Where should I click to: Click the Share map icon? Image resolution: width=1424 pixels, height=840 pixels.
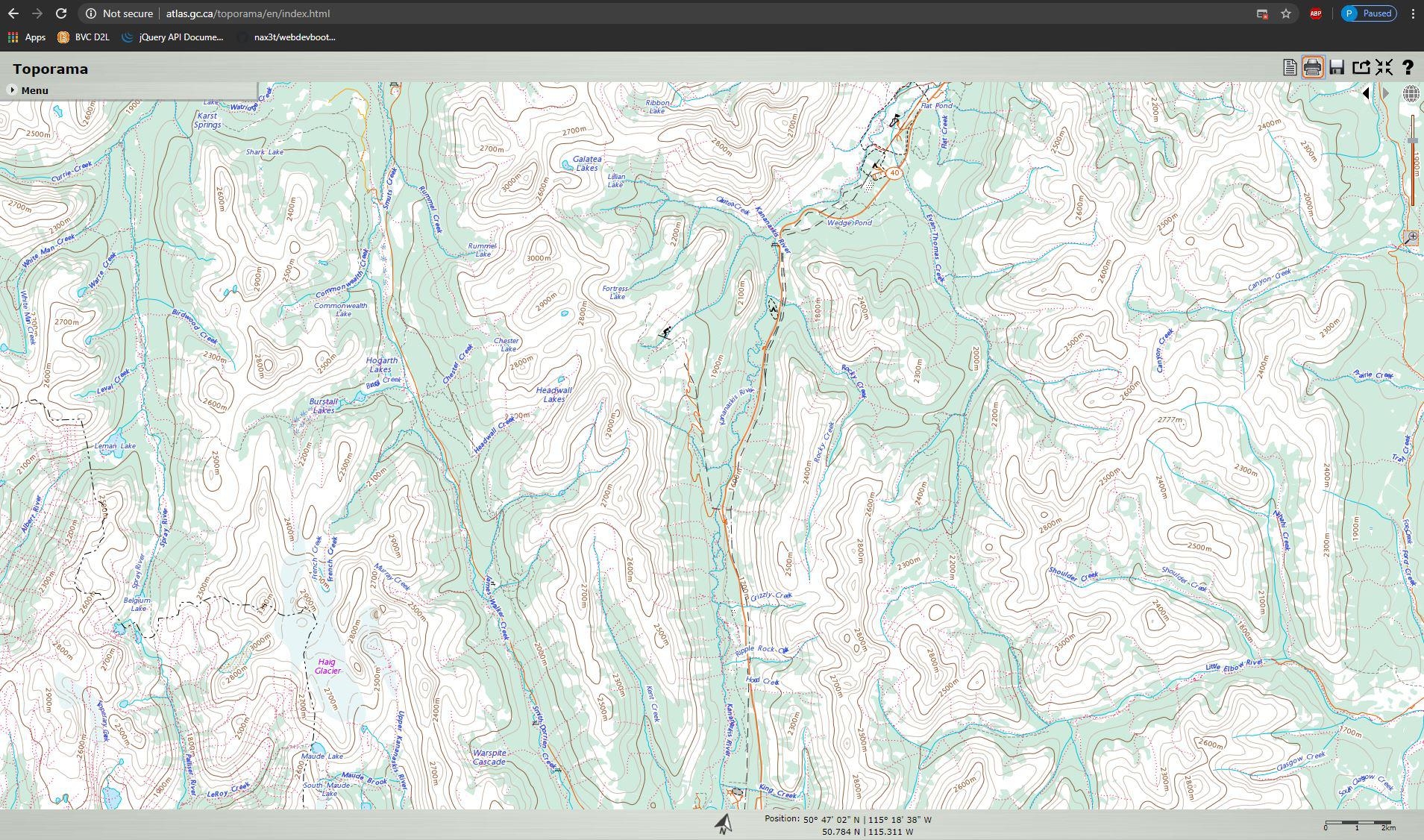[x=1361, y=68]
